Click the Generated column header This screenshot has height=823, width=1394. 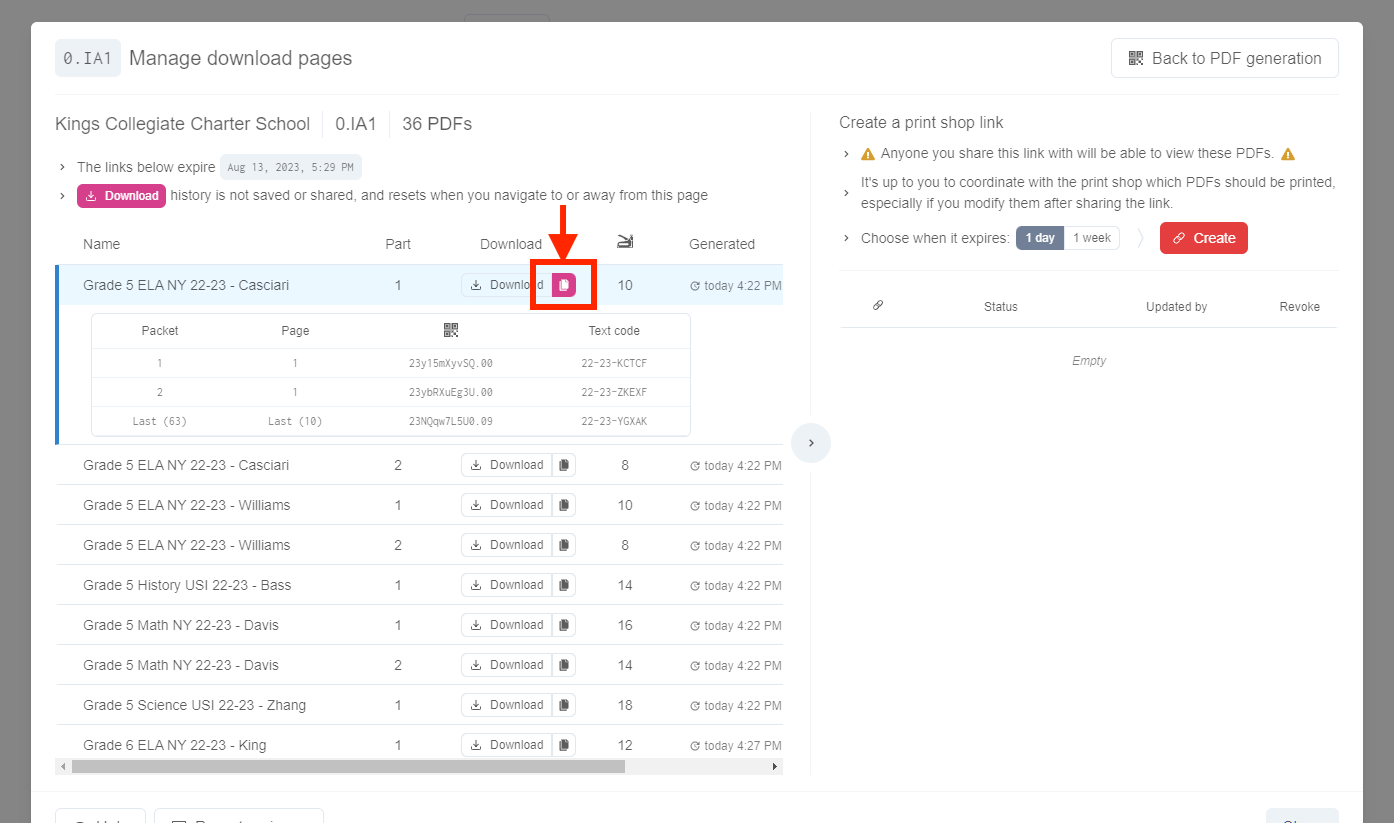point(722,244)
